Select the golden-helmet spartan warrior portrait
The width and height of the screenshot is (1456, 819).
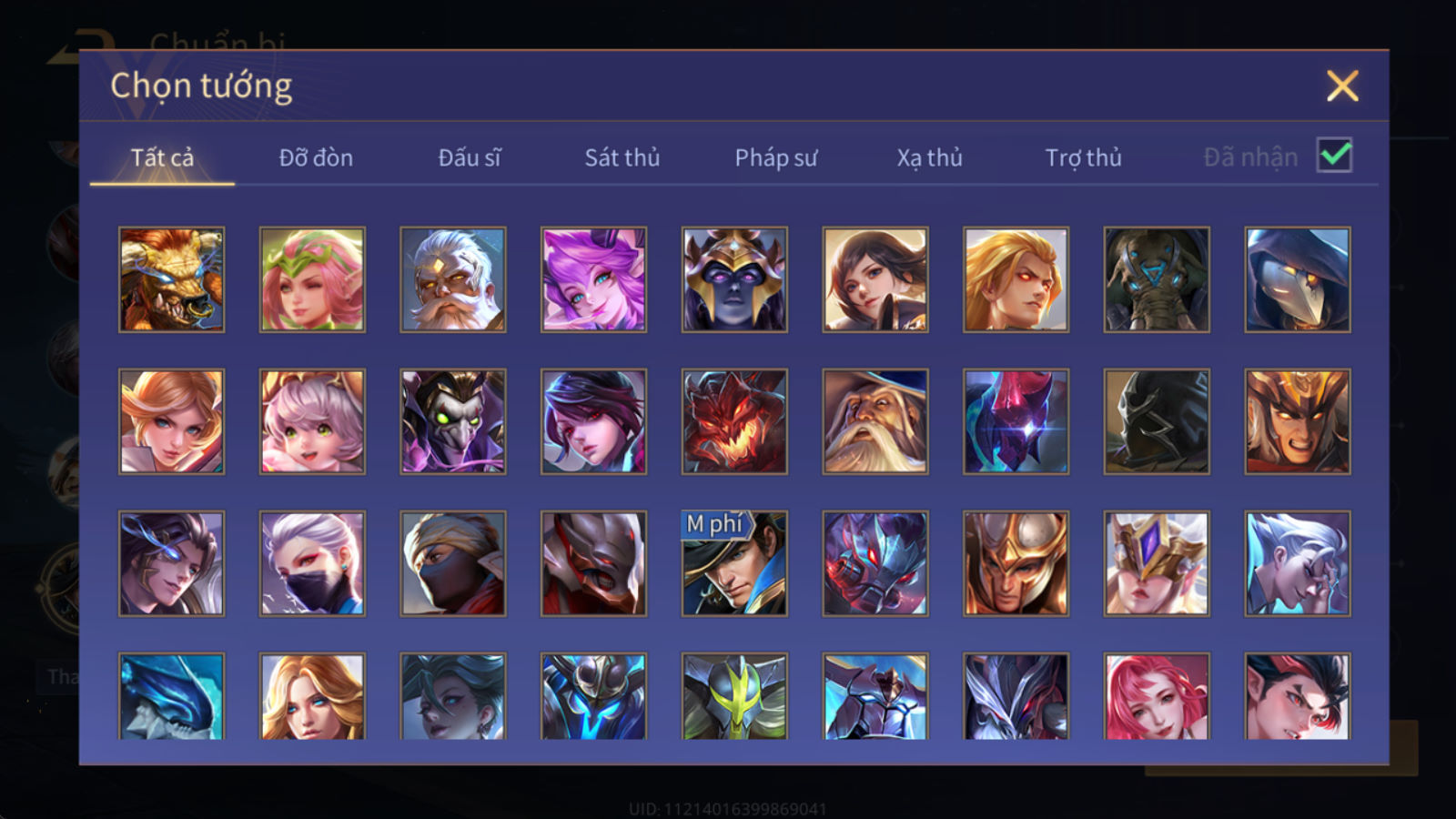1016,563
